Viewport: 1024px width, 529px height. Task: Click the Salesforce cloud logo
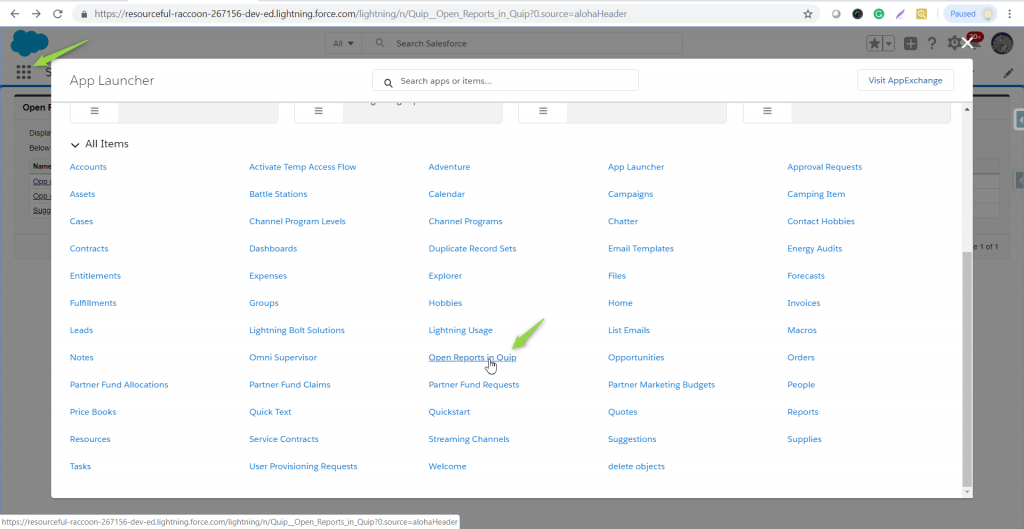coord(30,44)
